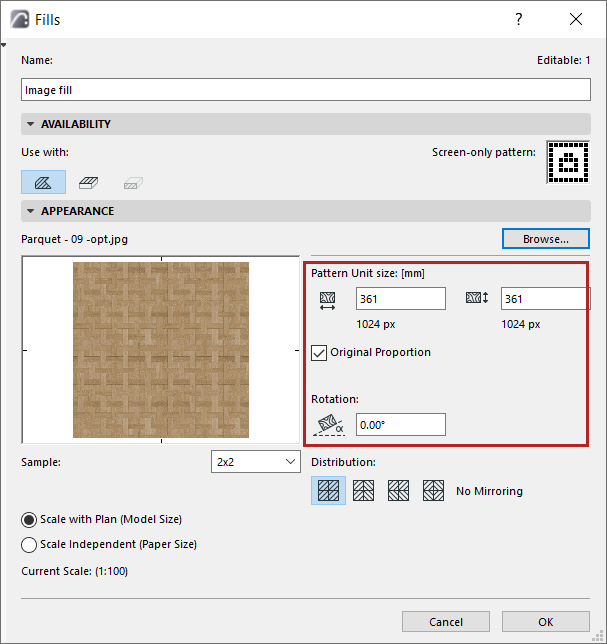607x644 pixels.
Task: Click the pattern width icon
Action: tap(327, 300)
